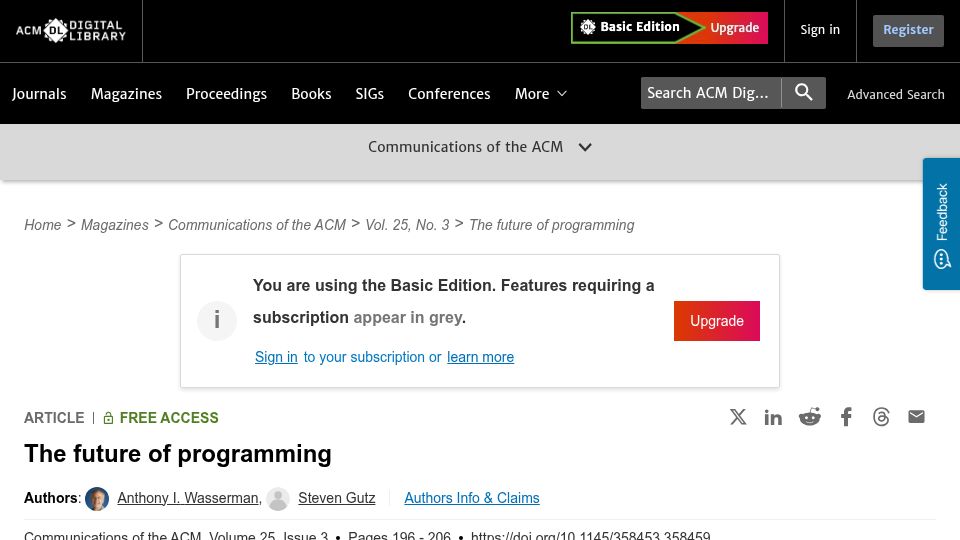The height and width of the screenshot is (540, 960).
Task: Go to Magazines breadcrumb
Action: pos(114,225)
